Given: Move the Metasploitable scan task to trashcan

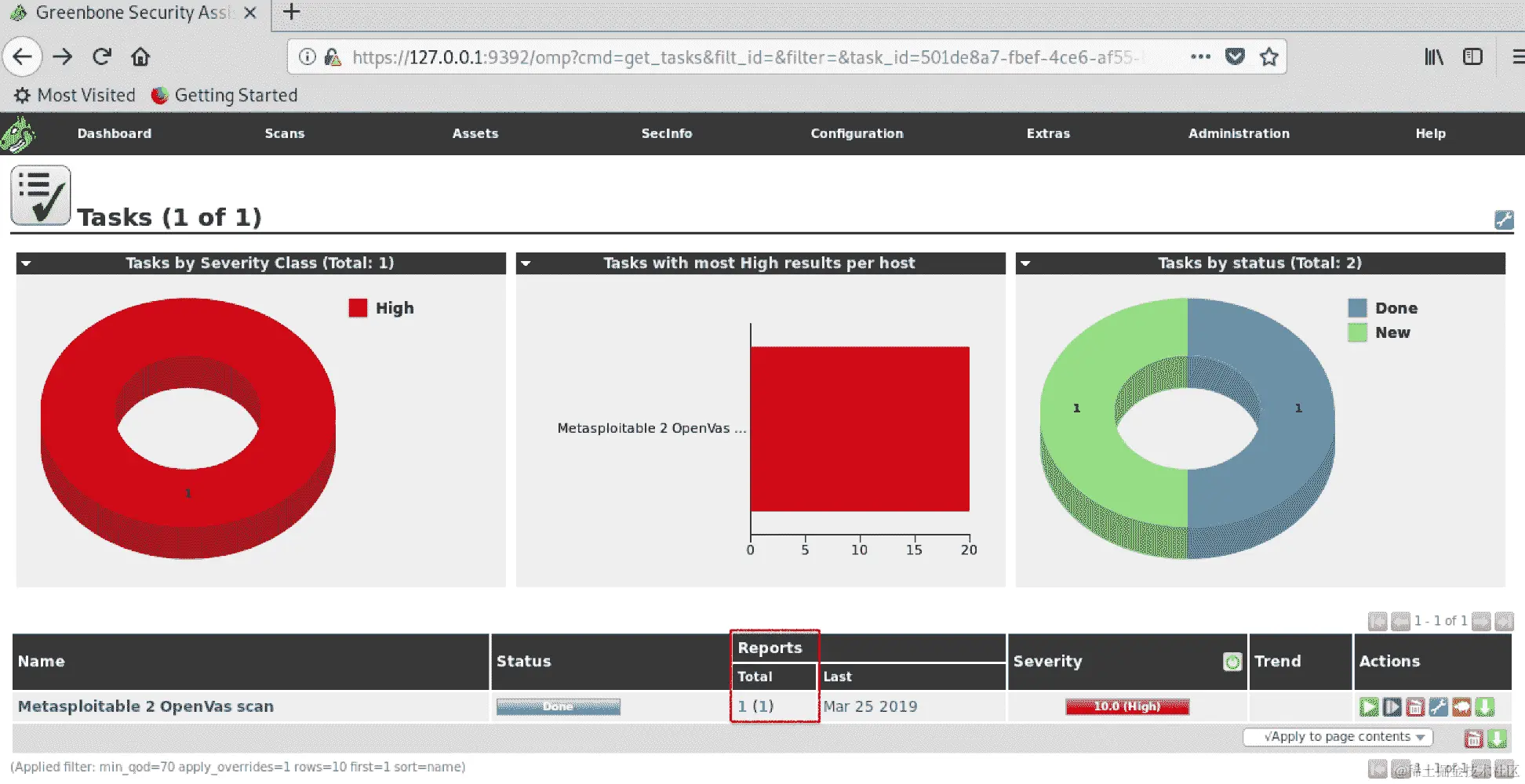Looking at the screenshot, I should point(1415,707).
